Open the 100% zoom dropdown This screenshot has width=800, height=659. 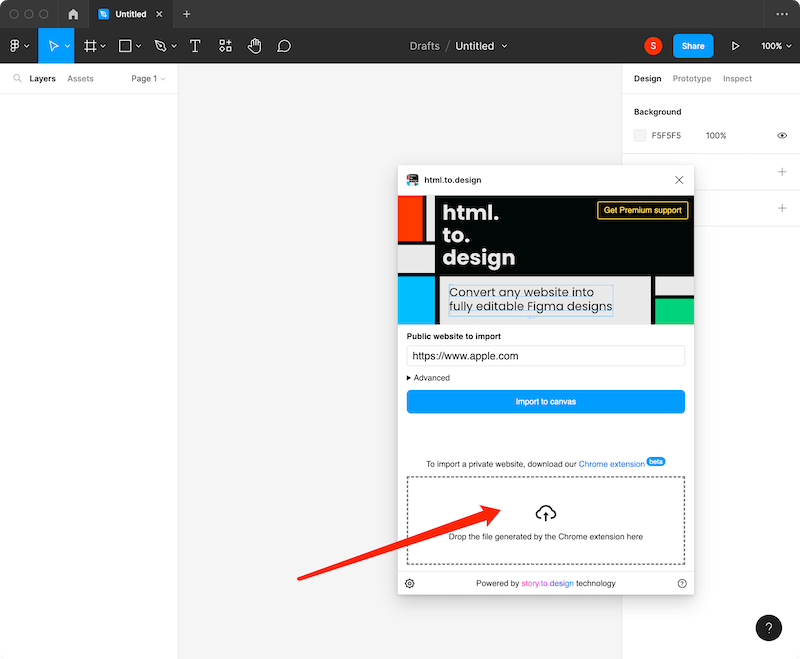pyautogui.click(x=775, y=46)
